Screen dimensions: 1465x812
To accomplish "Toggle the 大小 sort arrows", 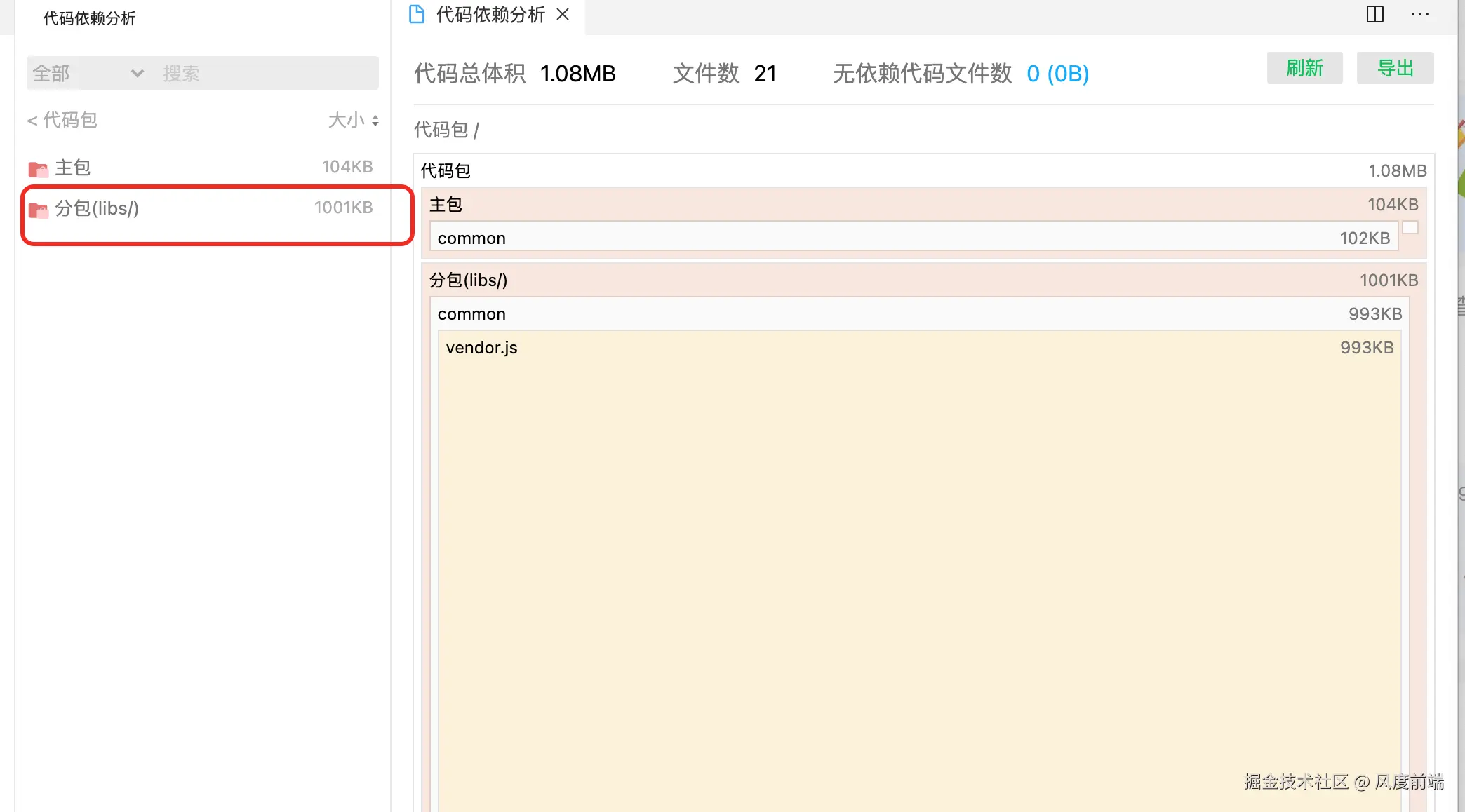I will 375,121.
